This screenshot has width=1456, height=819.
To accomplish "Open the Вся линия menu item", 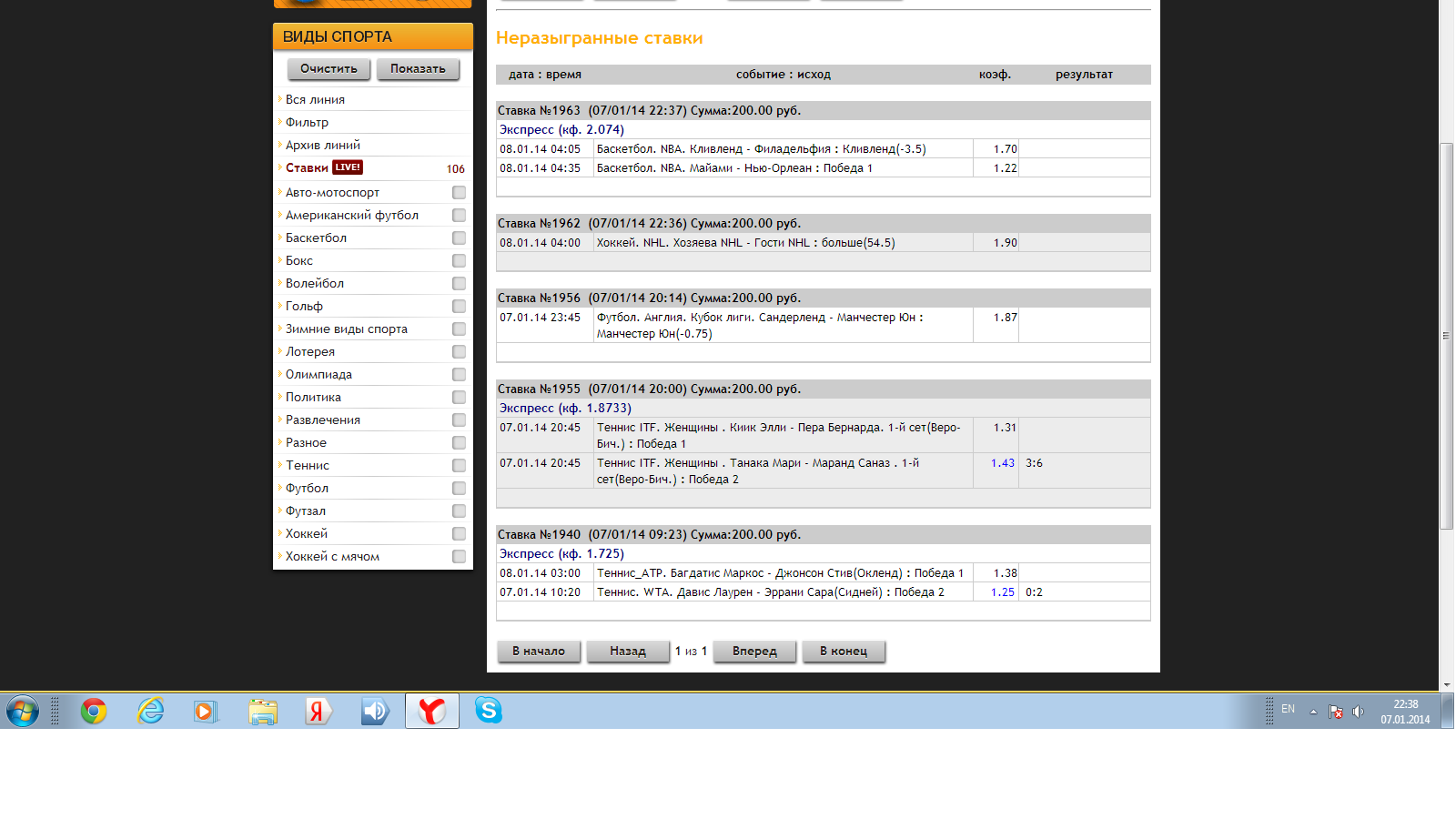I will pyautogui.click(x=315, y=99).
